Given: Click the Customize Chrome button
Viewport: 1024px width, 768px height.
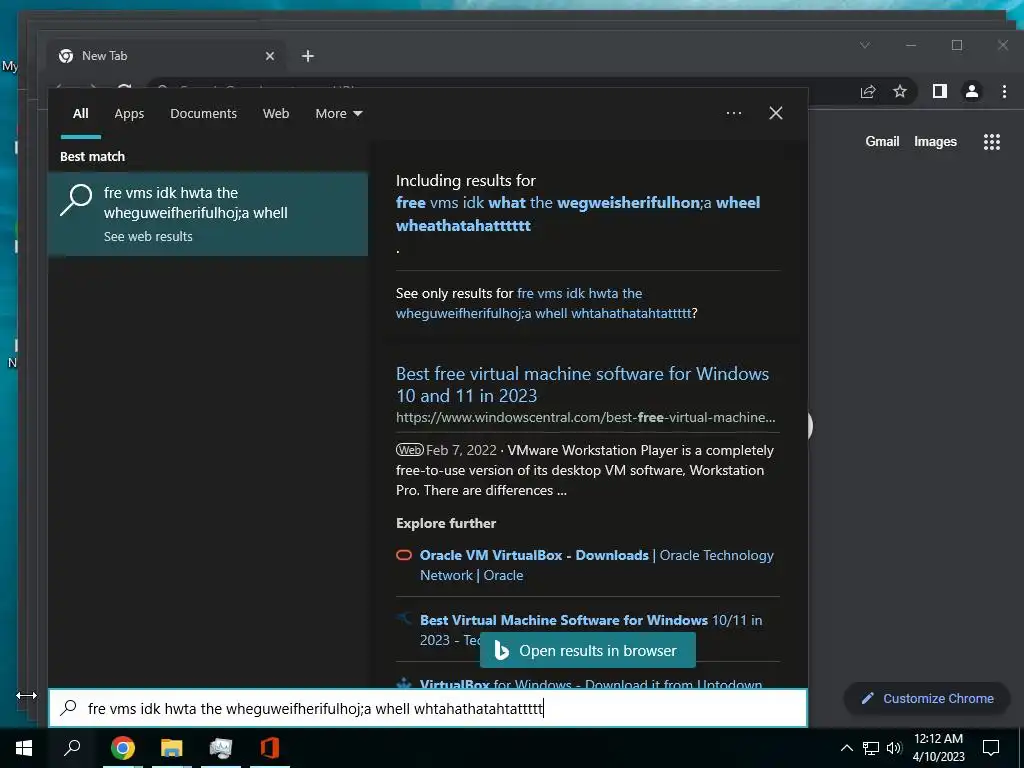Looking at the screenshot, I should 927,698.
